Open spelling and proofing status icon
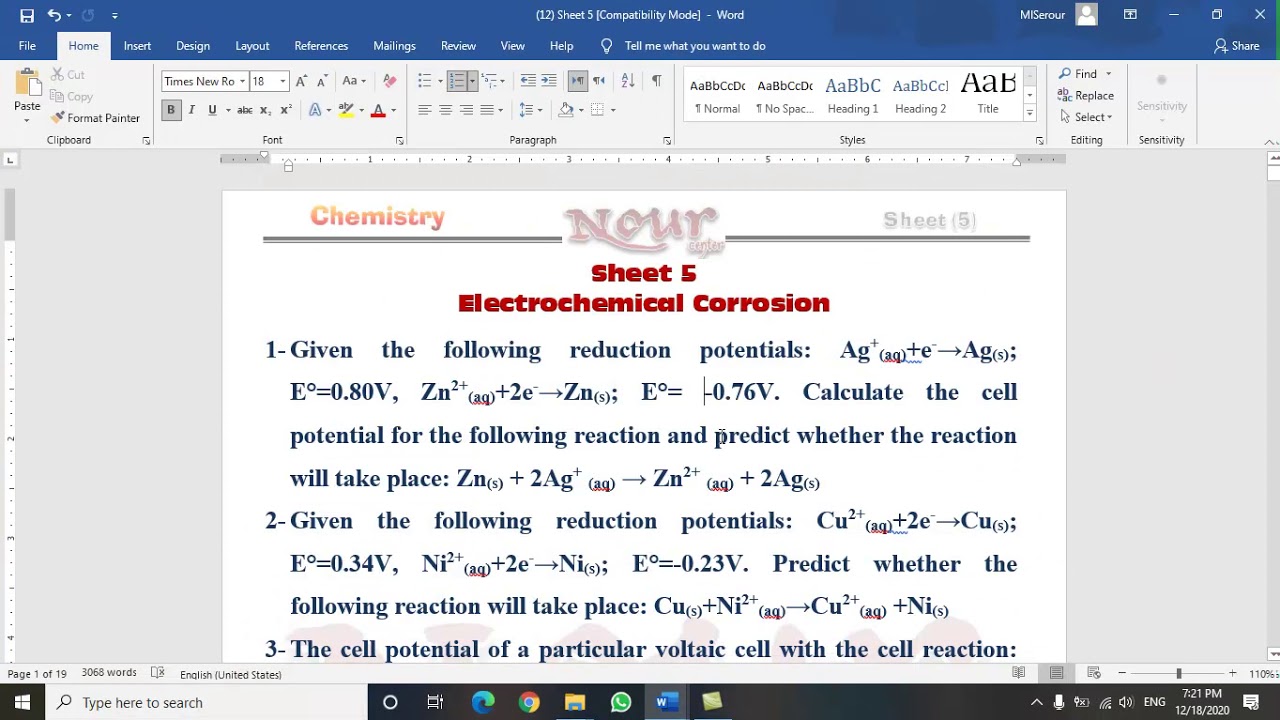Image resolution: width=1280 pixels, height=720 pixels. click(x=157, y=674)
